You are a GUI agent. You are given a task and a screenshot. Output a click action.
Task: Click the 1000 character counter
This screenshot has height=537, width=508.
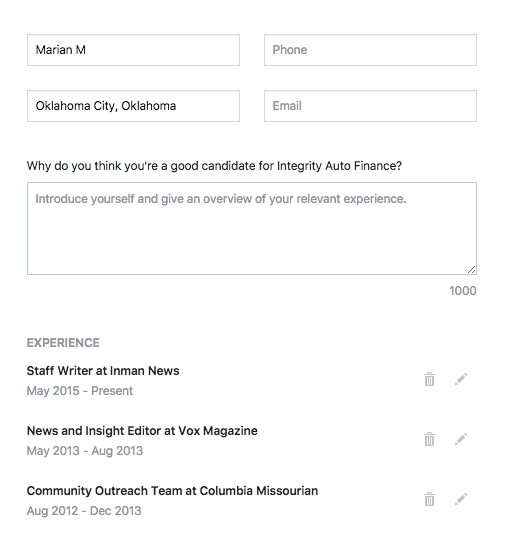point(463,291)
